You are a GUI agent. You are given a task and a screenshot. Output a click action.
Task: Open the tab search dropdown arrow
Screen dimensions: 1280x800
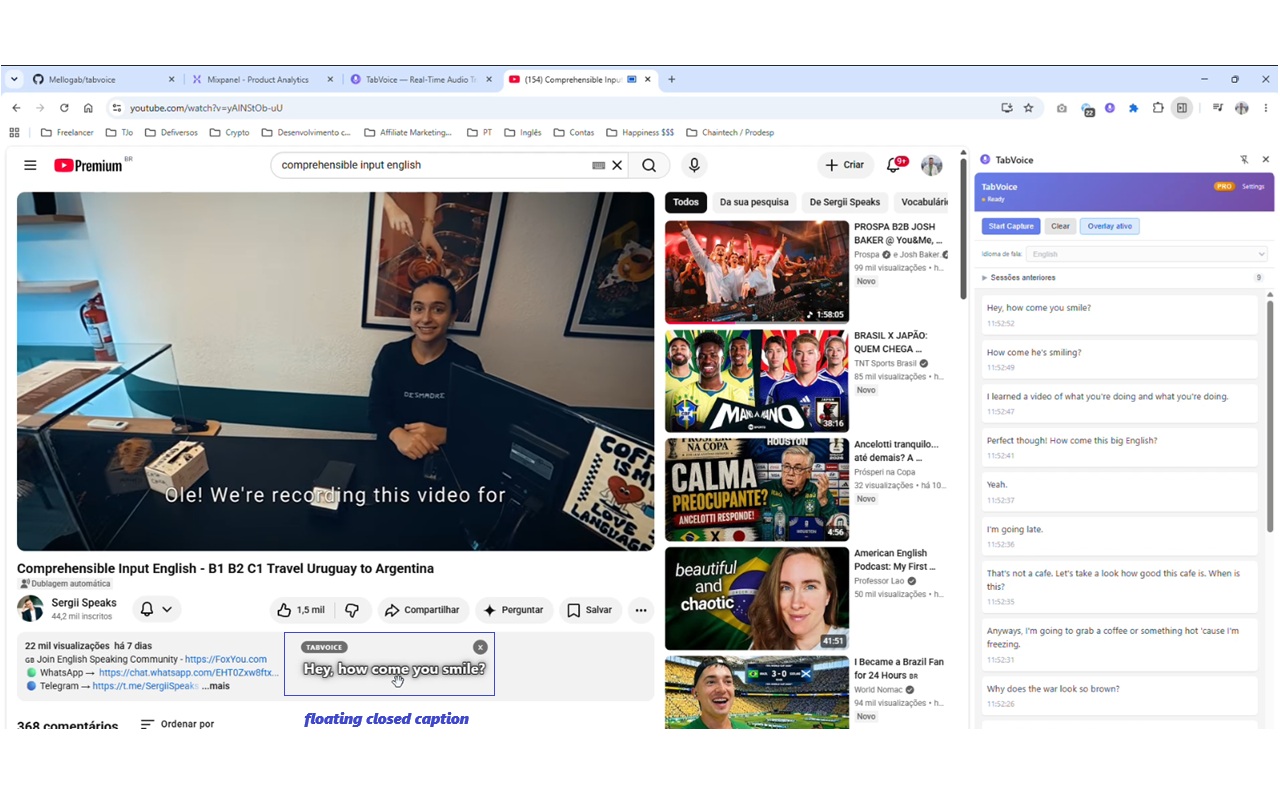pyautogui.click(x=14, y=79)
